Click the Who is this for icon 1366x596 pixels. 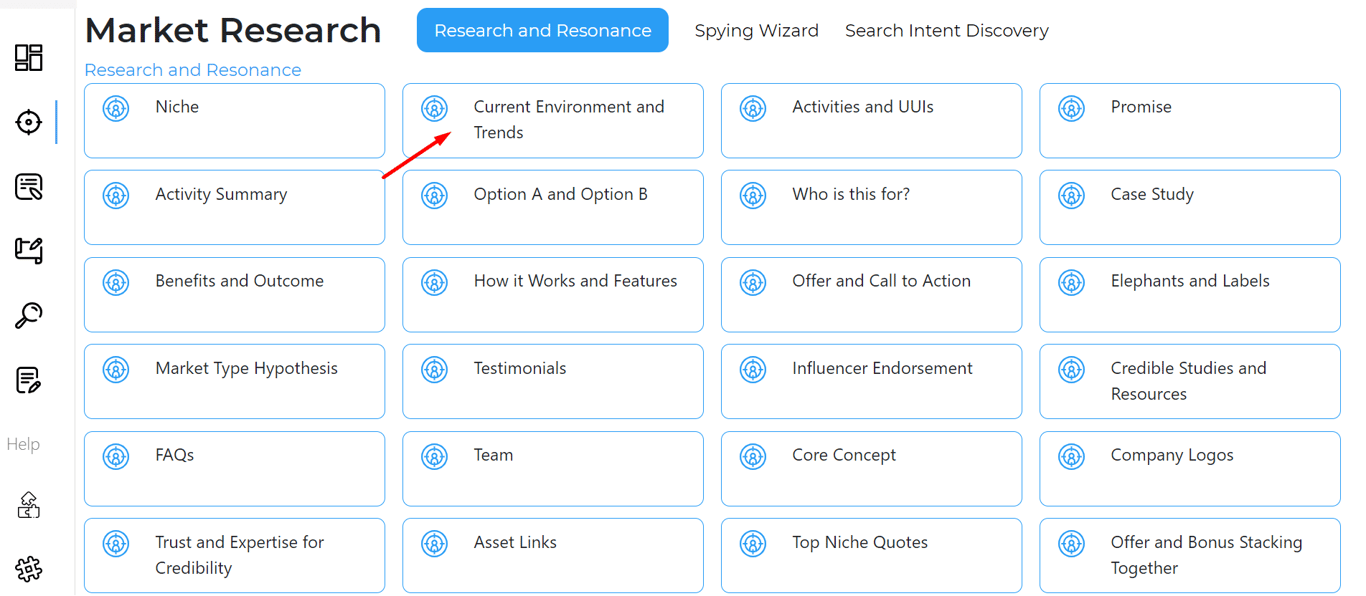pyautogui.click(x=754, y=195)
